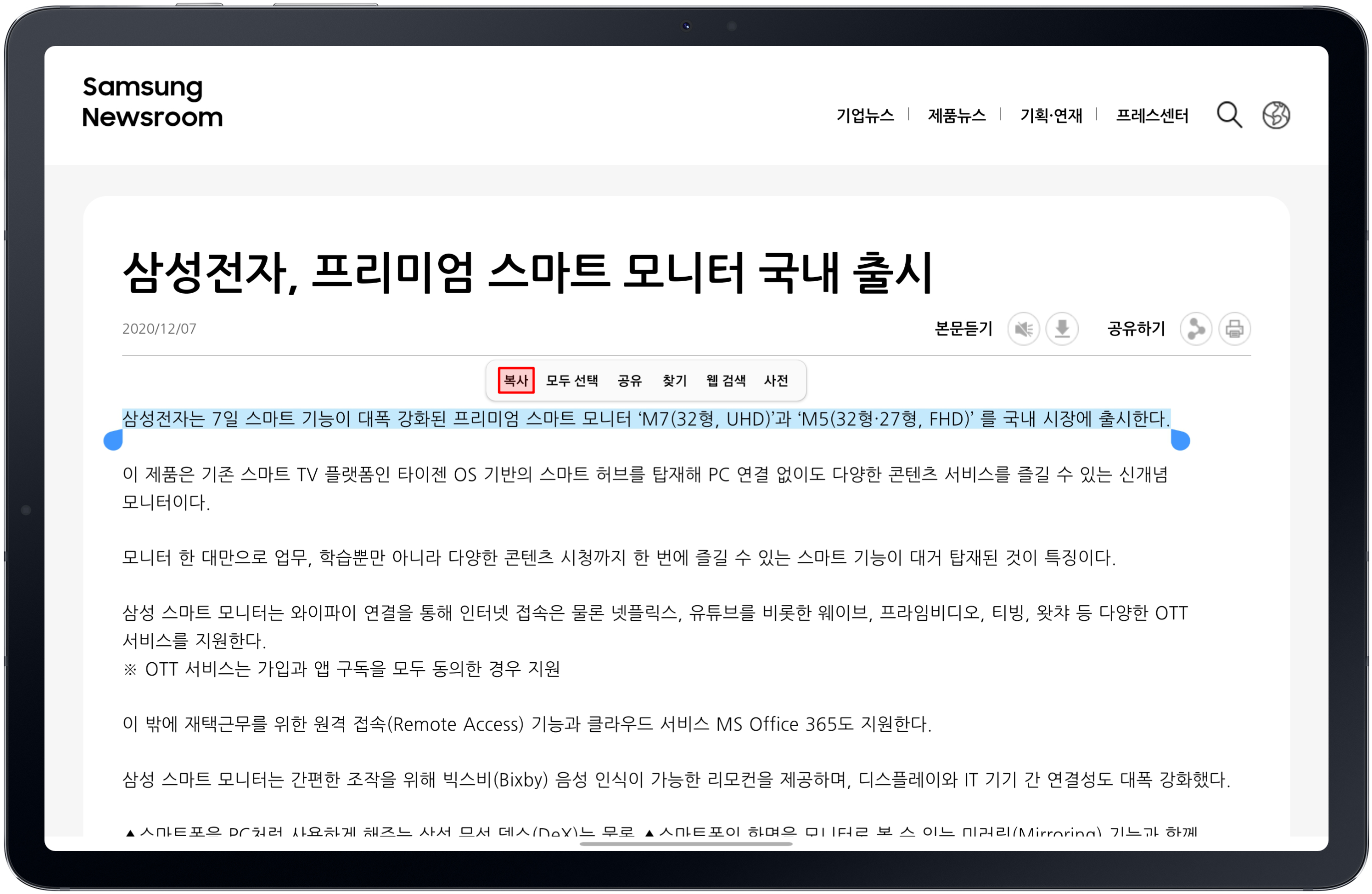Go to 제품뉴스 section
This screenshot has height=894, width=1372.
pyautogui.click(x=956, y=116)
